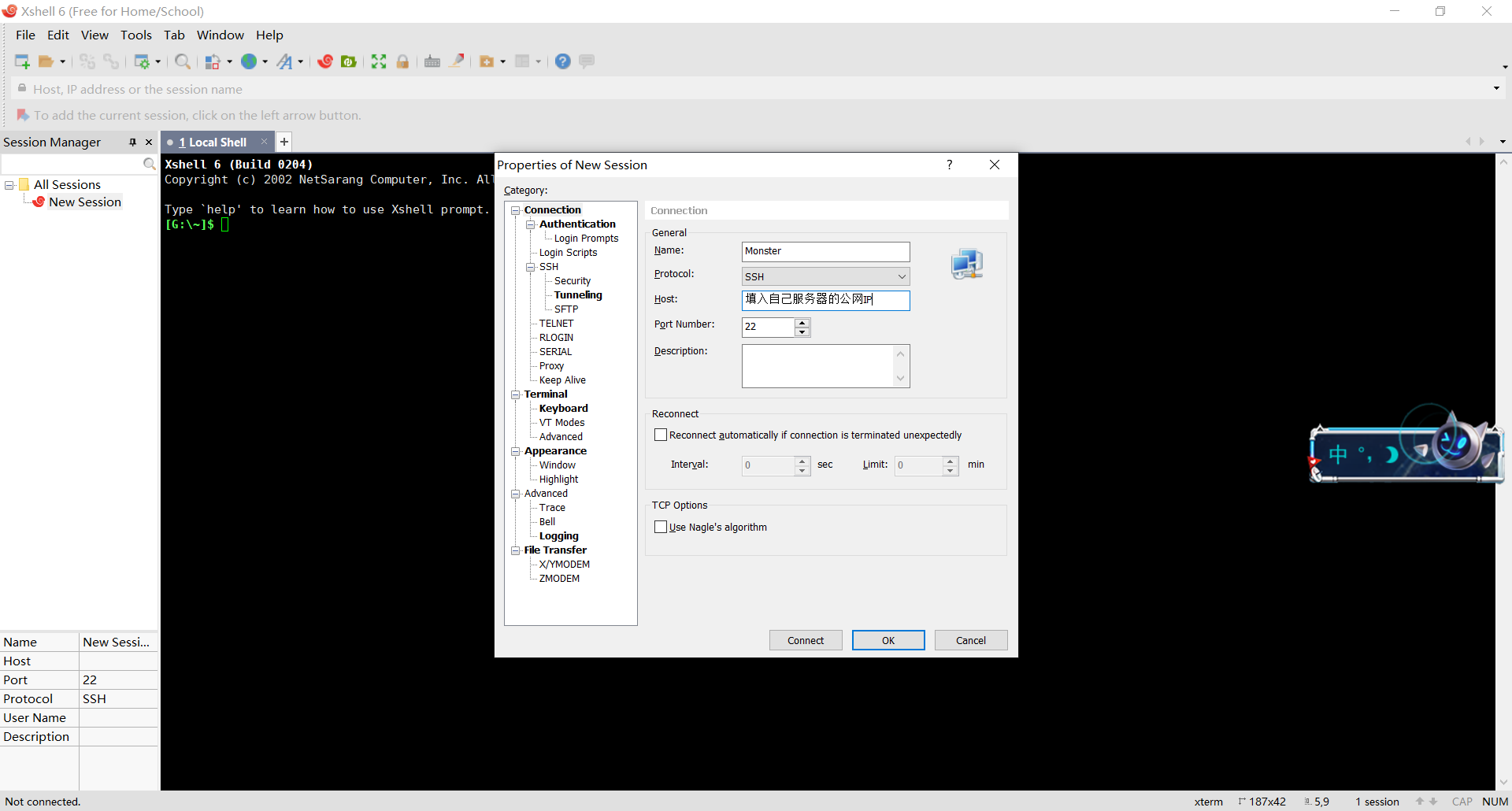Open dropdown arrow next to Font icon
Image resolution: width=1512 pixels, height=811 pixels.
(x=301, y=61)
